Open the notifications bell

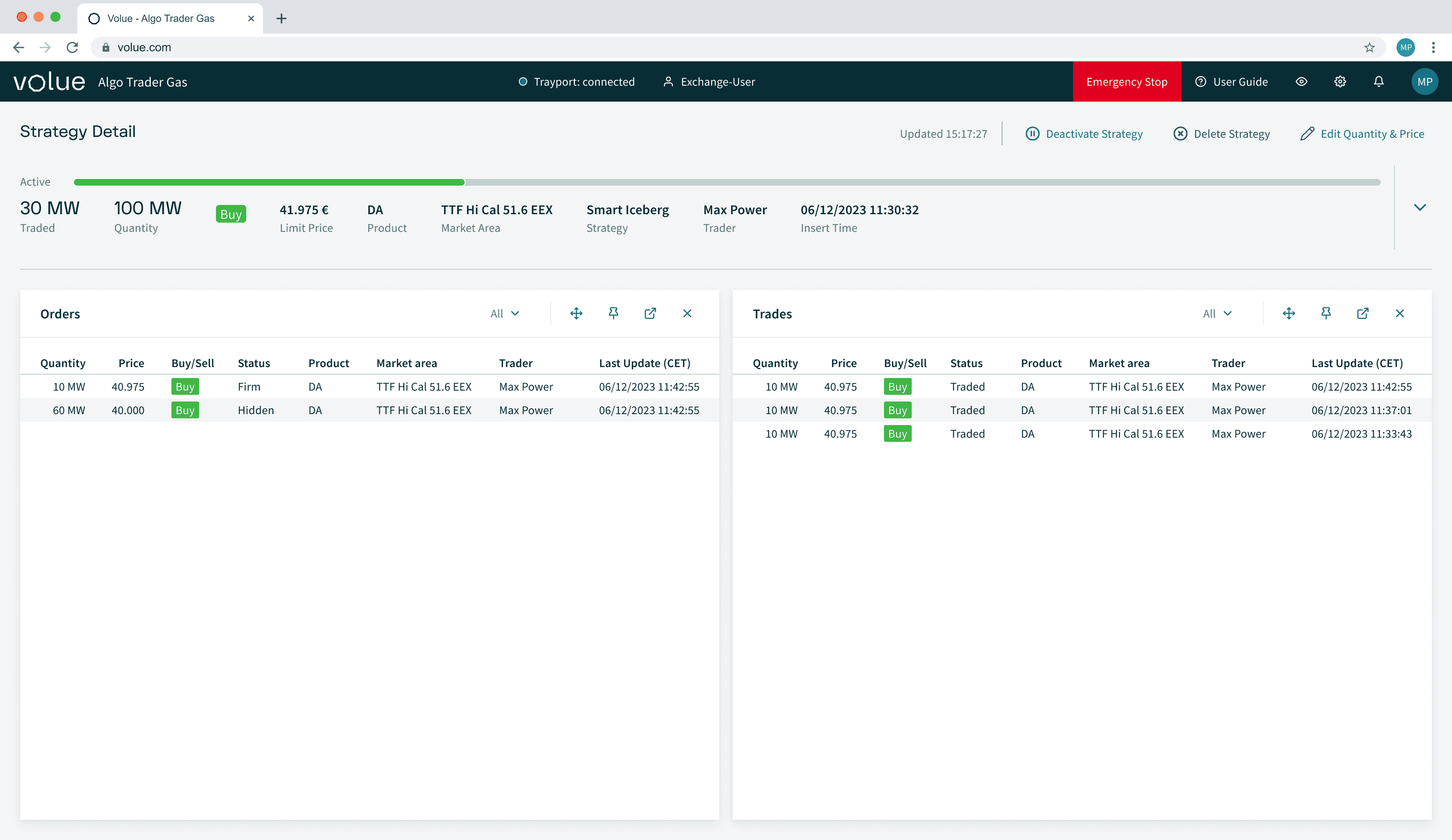tap(1379, 82)
